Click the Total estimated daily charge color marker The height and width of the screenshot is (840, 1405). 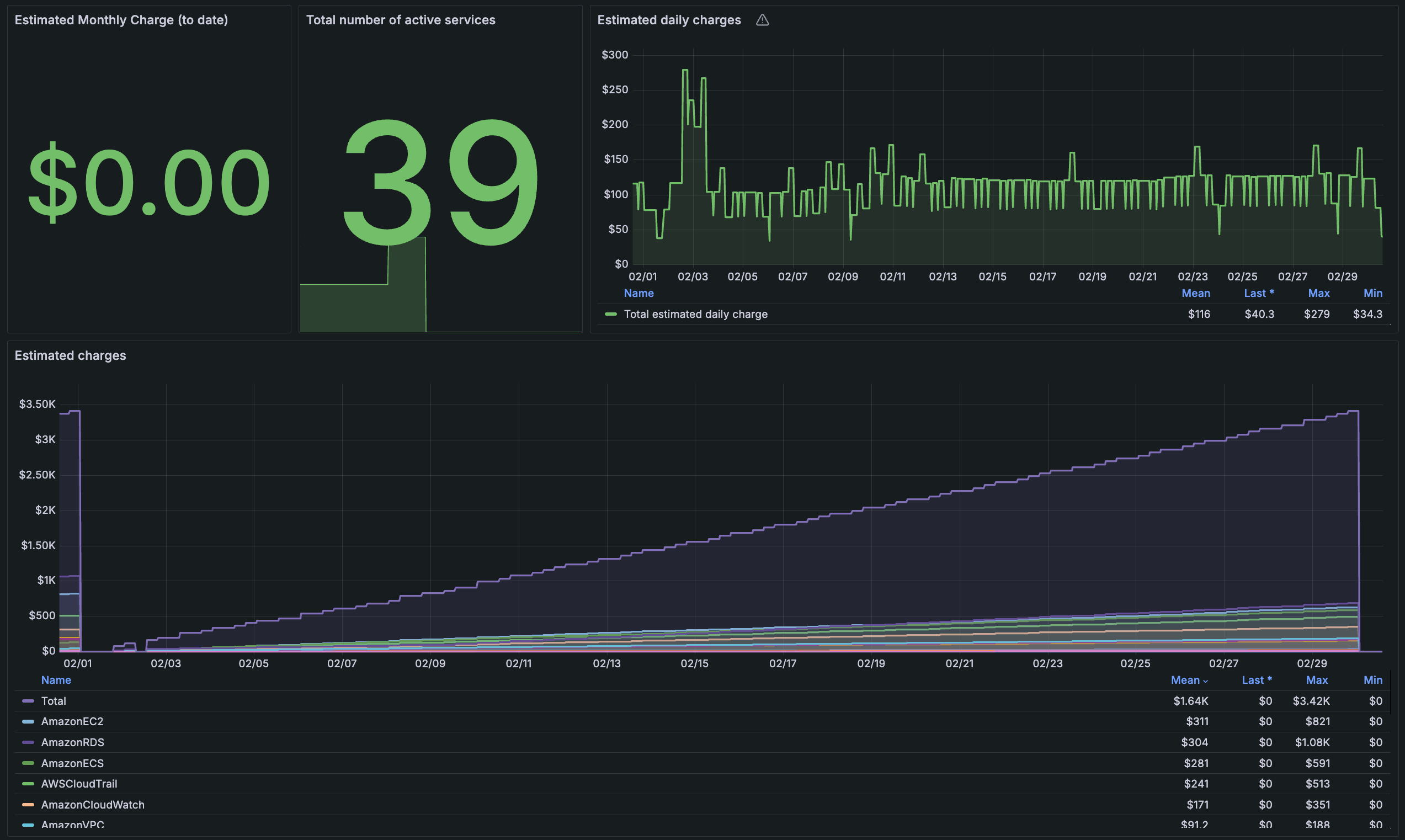(x=610, y=314)
